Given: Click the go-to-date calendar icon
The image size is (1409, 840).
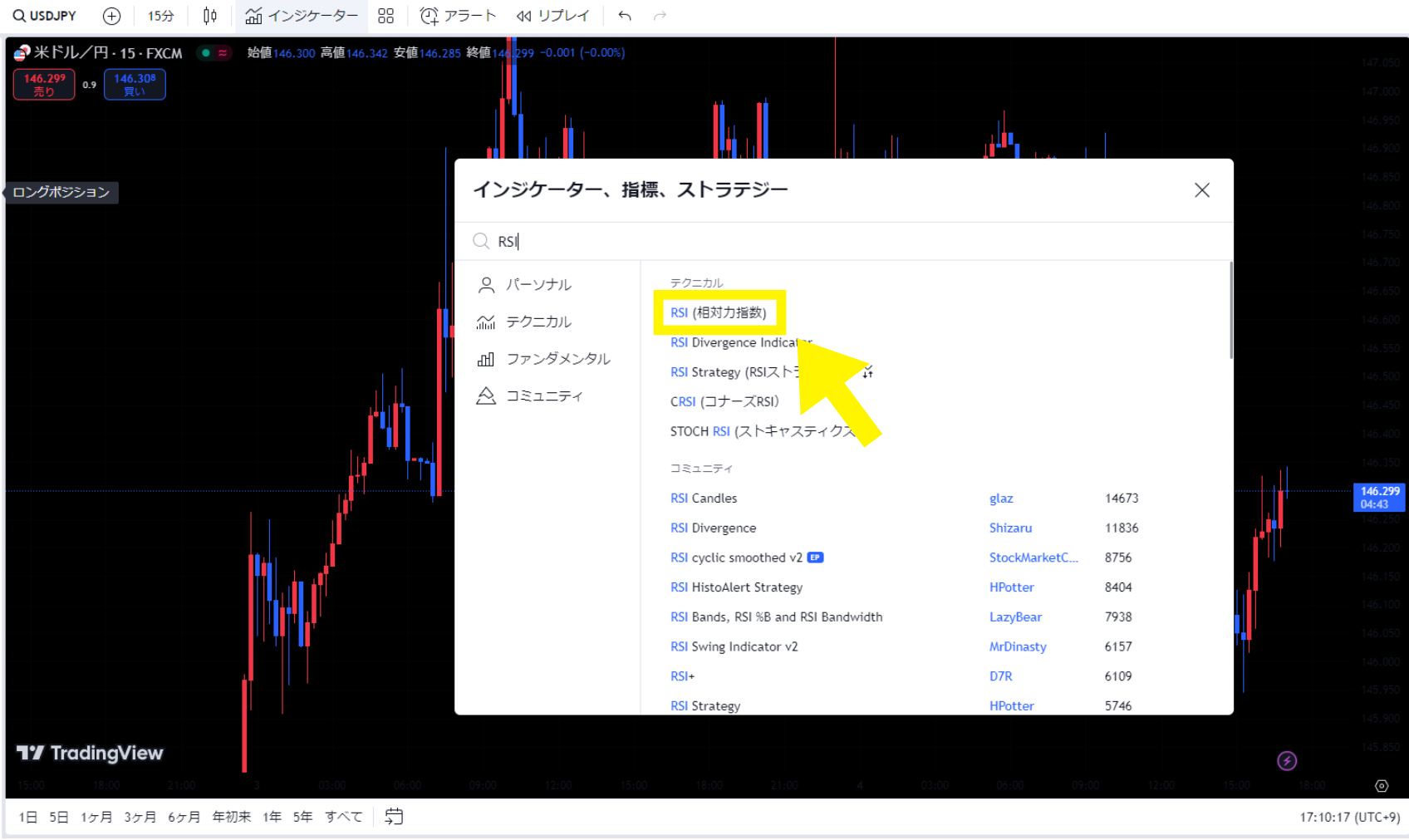Looking at the screenshot, I should pos(394,817).
